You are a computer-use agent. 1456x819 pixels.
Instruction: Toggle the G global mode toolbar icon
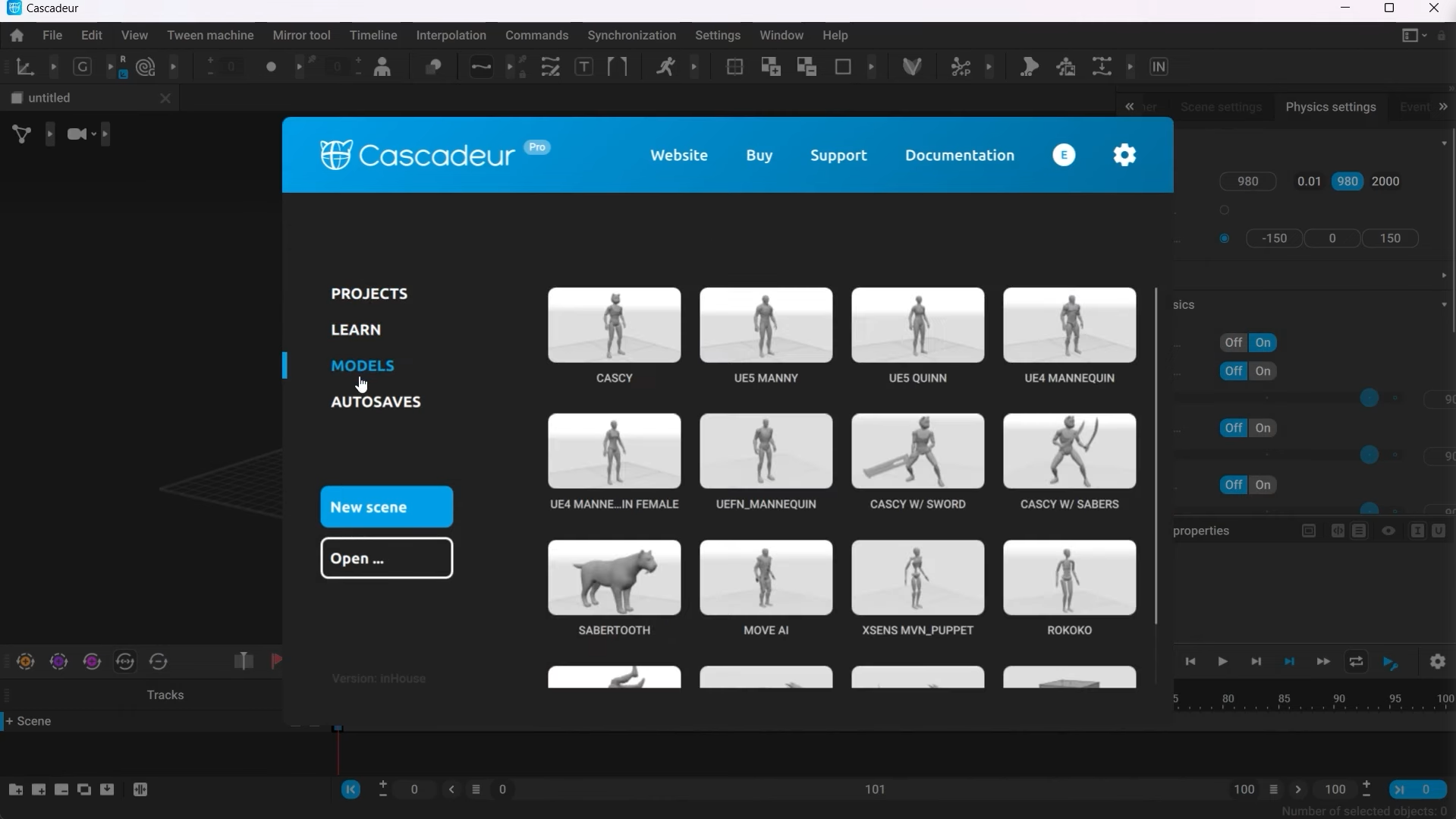82,67
